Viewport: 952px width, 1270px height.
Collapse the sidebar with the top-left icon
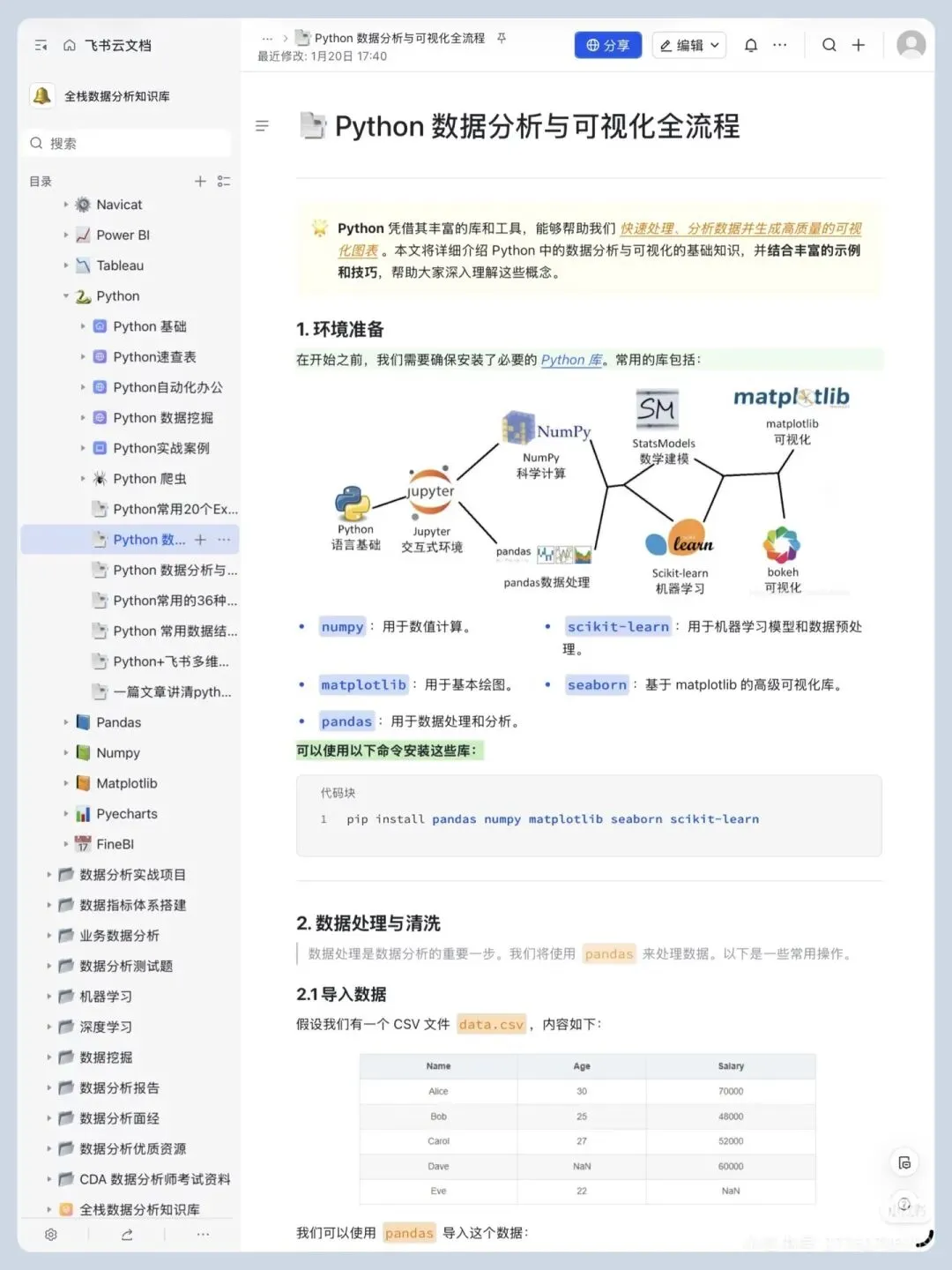click(41, 45)
